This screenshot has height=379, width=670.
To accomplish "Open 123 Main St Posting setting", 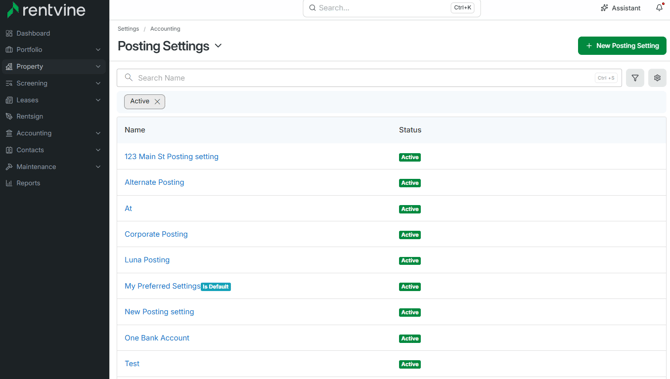I will pos(171,157).
